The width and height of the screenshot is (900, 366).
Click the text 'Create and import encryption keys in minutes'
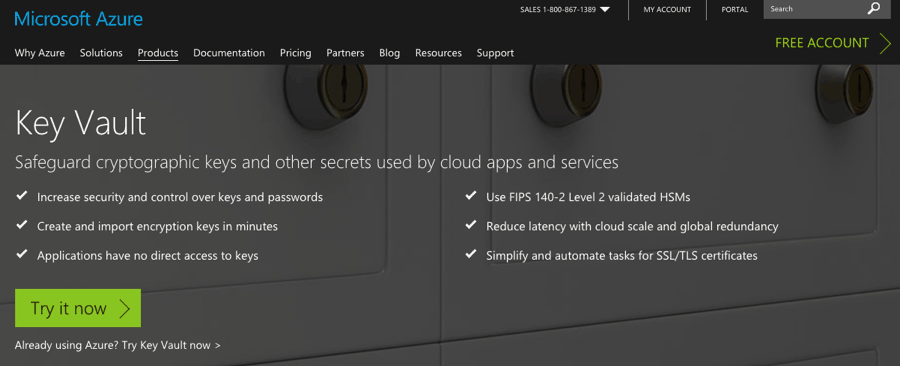pyautogui.click(x=157, y=227)
